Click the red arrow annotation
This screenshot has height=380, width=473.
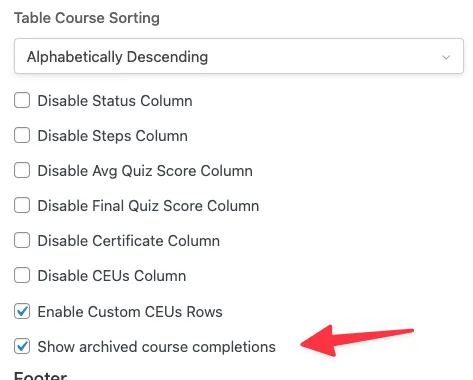pos(357,341)
